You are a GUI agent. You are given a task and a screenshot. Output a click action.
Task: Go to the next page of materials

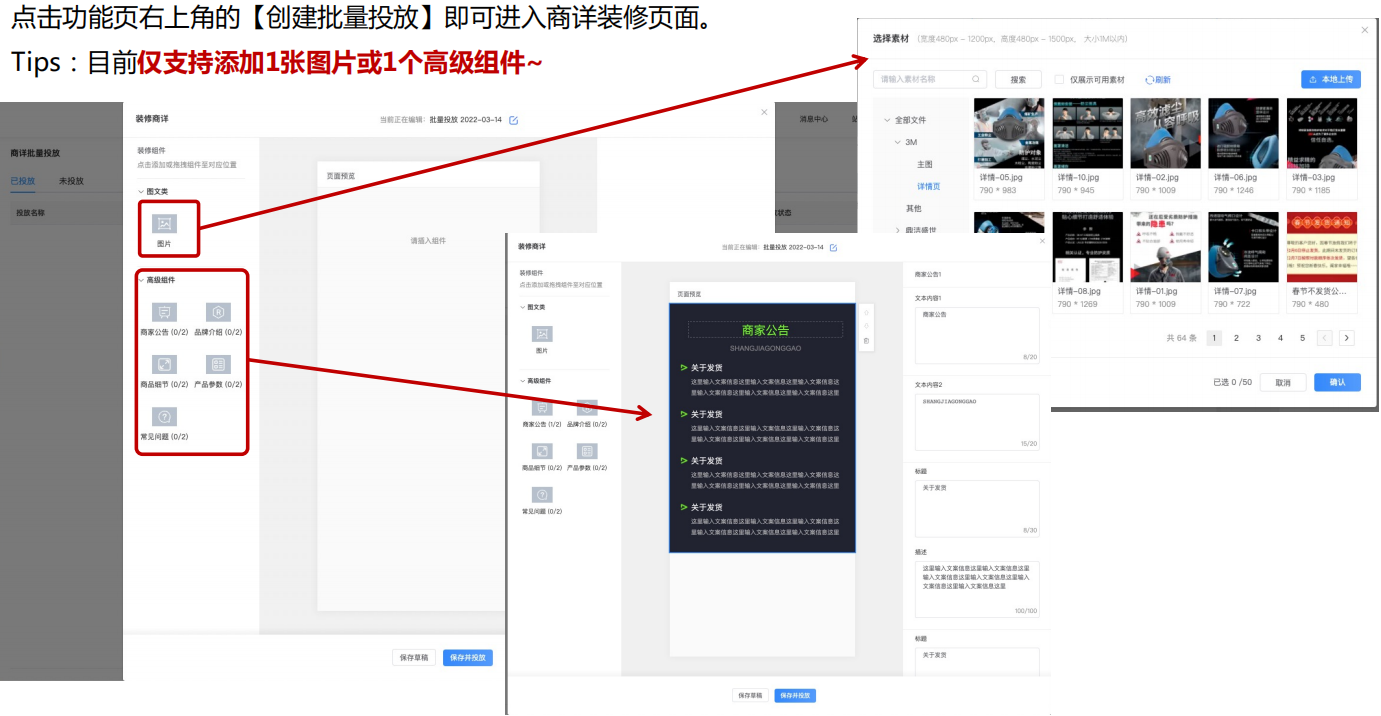point(1347,338)
